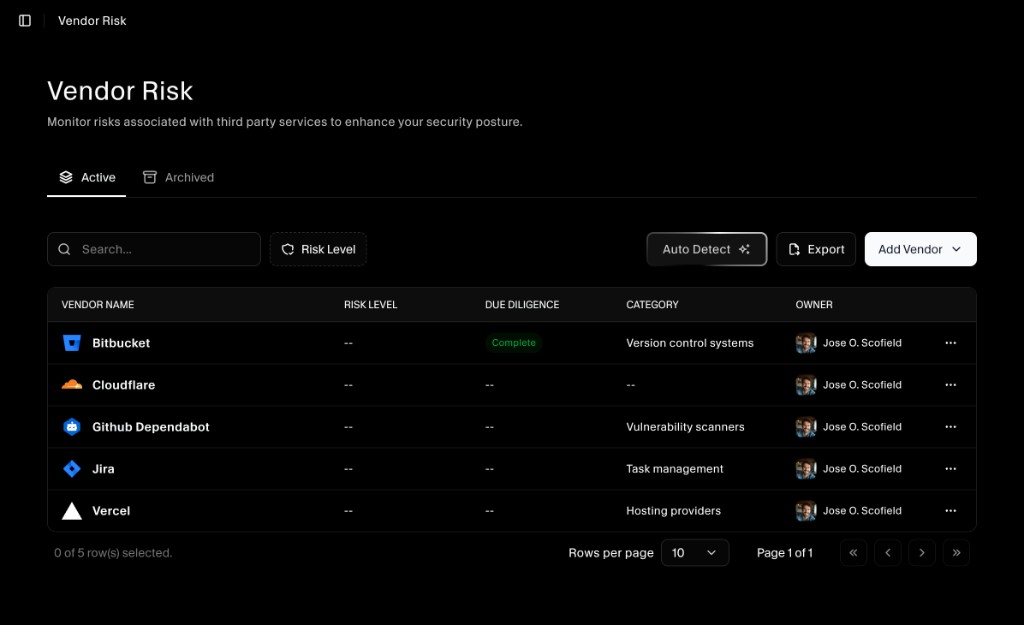The image size is (1024, 625).
Task: Open Vercel row actions menu
Action: click(x=950, y=511)
